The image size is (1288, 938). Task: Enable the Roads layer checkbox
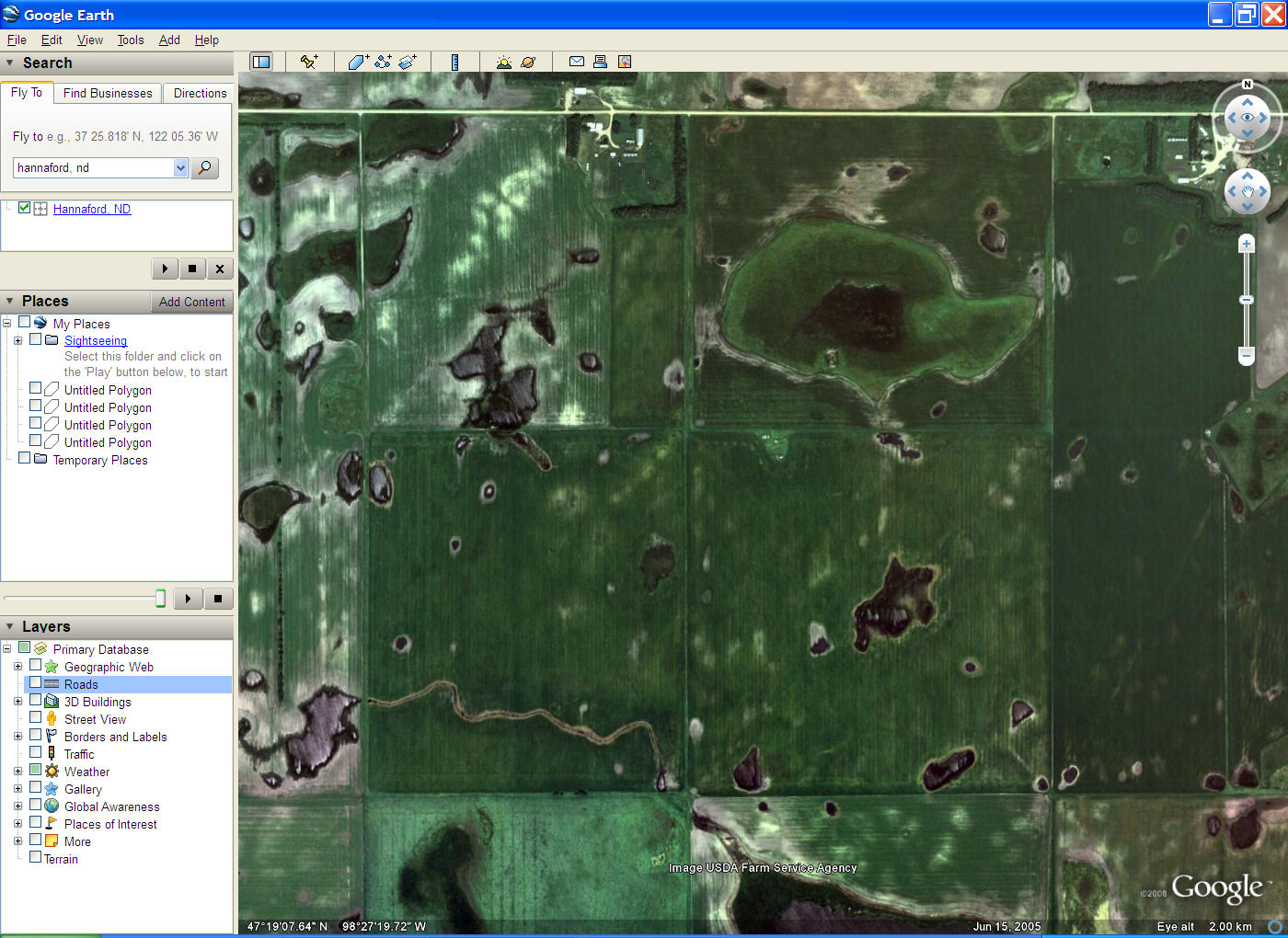coord(36,683)
